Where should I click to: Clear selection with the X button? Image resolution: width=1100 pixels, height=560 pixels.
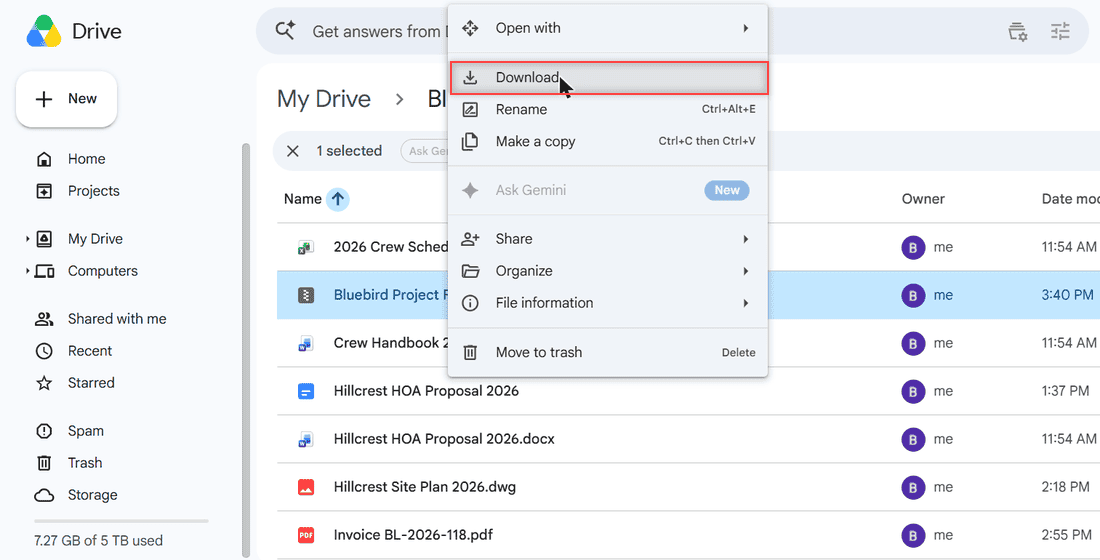[x=293, y=151]
